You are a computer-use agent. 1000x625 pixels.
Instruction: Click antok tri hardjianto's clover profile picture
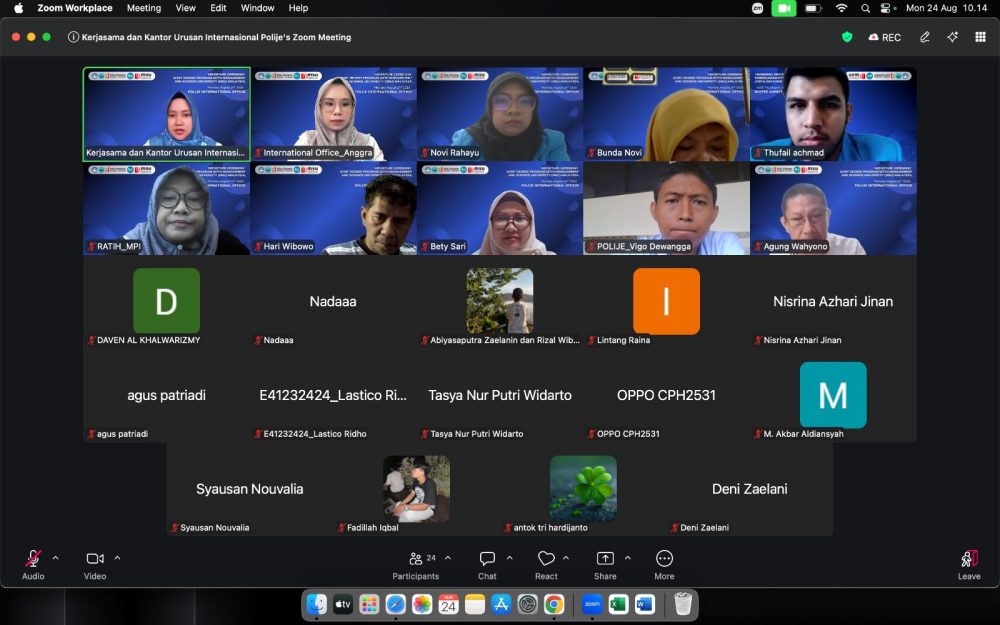[583, 489]
